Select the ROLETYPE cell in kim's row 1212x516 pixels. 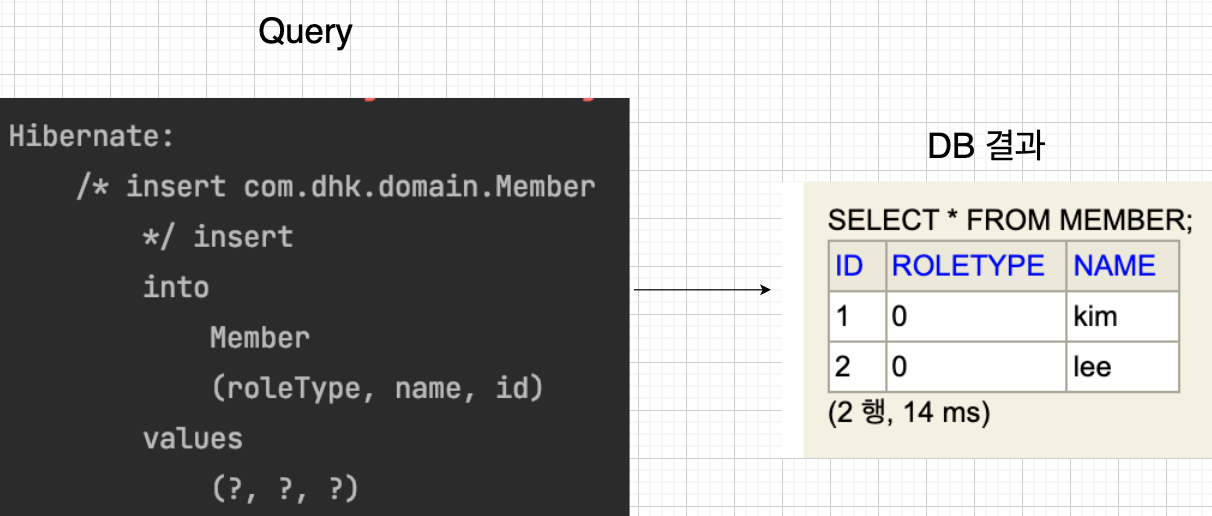[976, 316]
